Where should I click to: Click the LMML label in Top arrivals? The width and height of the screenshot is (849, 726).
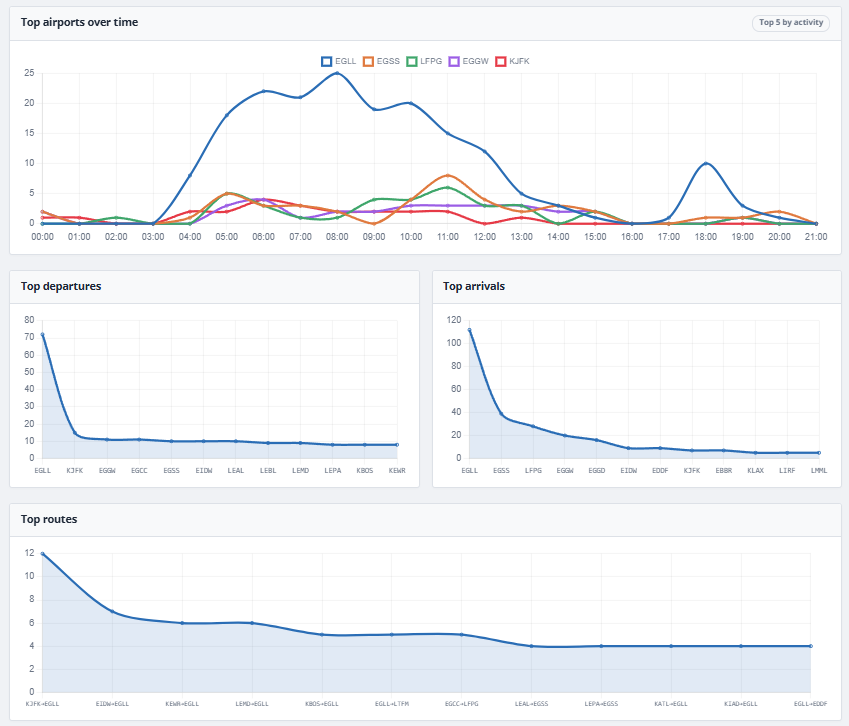[819, 470]
